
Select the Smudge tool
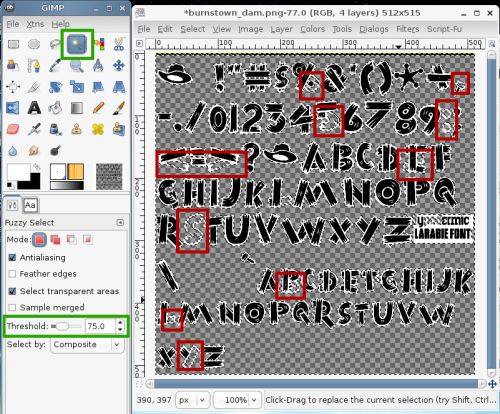[x=34, y=151]
